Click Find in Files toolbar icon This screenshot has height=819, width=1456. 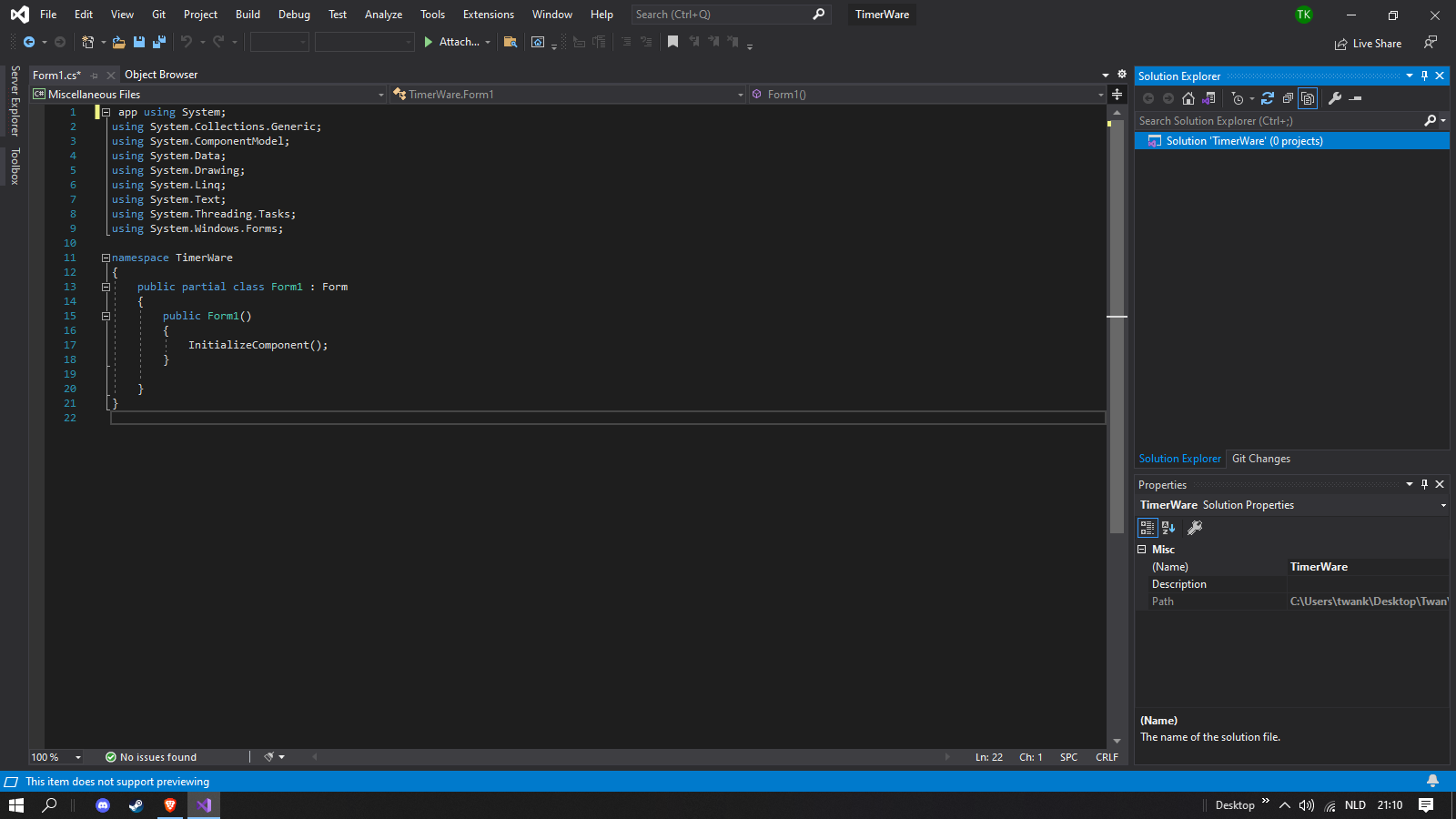point(511,42)
